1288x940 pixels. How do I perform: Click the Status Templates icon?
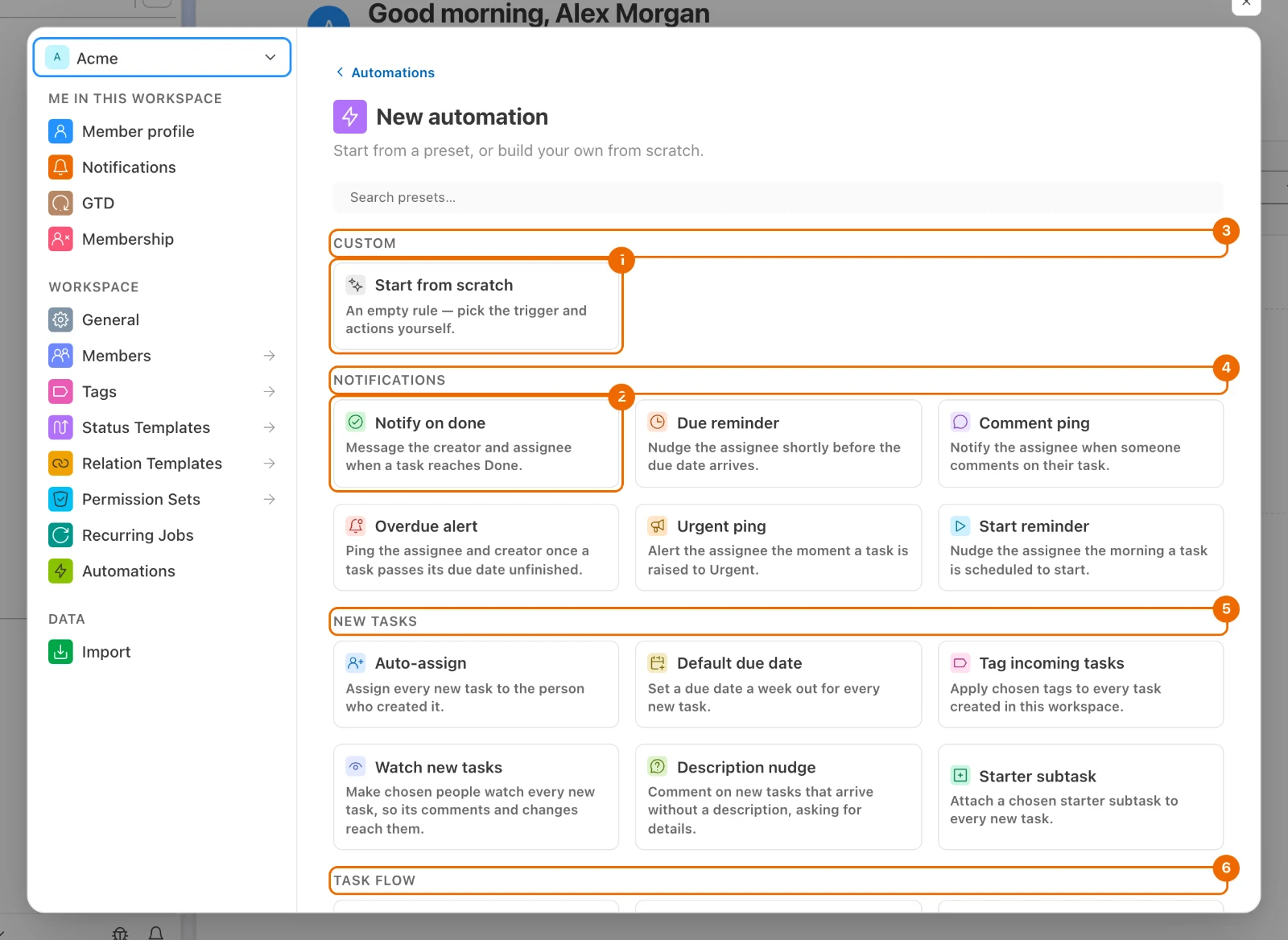coord(60,427)
